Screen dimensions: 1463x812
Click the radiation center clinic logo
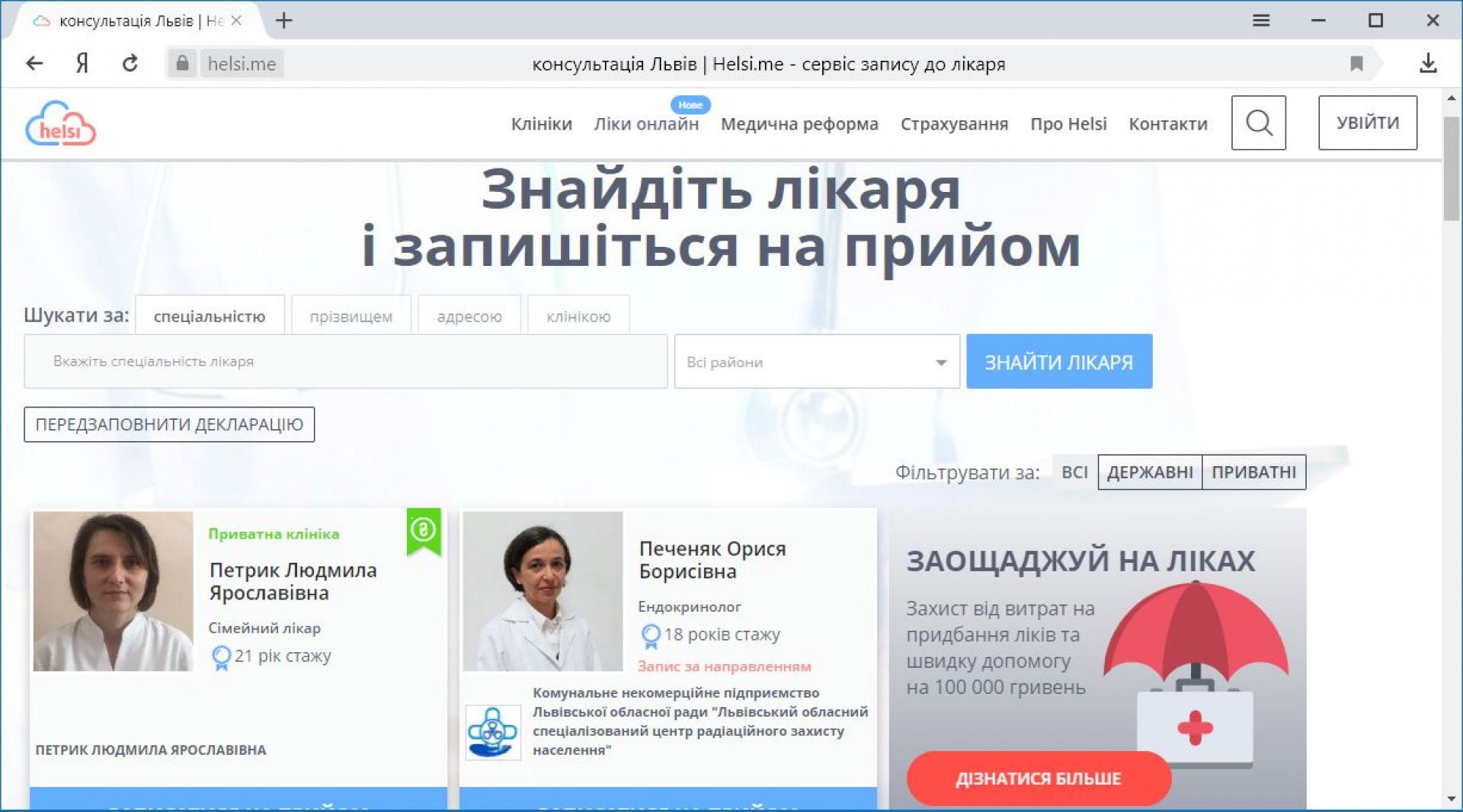coord(493,732)
